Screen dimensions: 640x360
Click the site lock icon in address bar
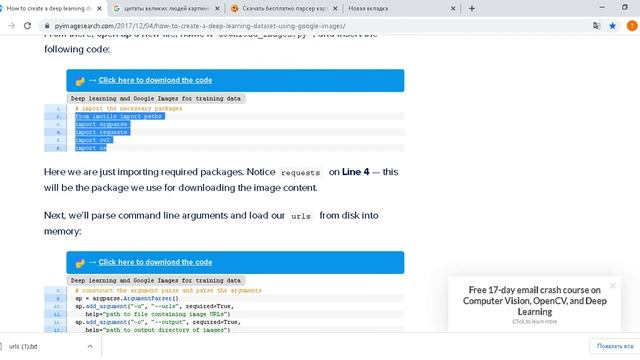[x=47, y=26]
